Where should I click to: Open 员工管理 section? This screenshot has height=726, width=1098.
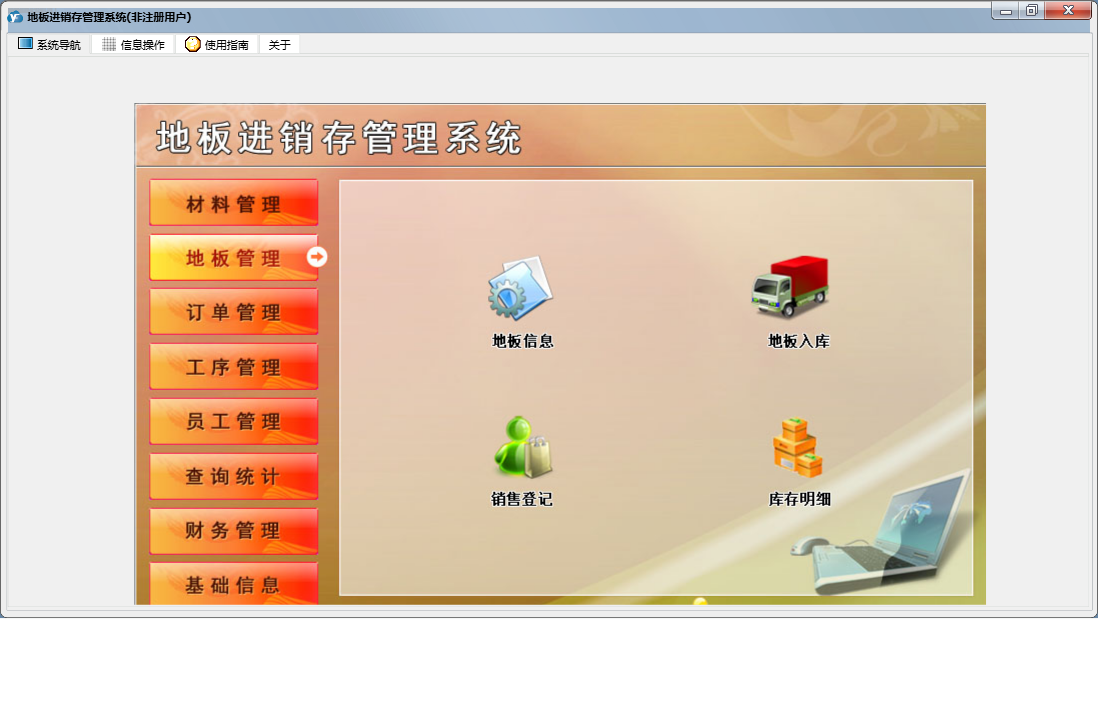234,421
